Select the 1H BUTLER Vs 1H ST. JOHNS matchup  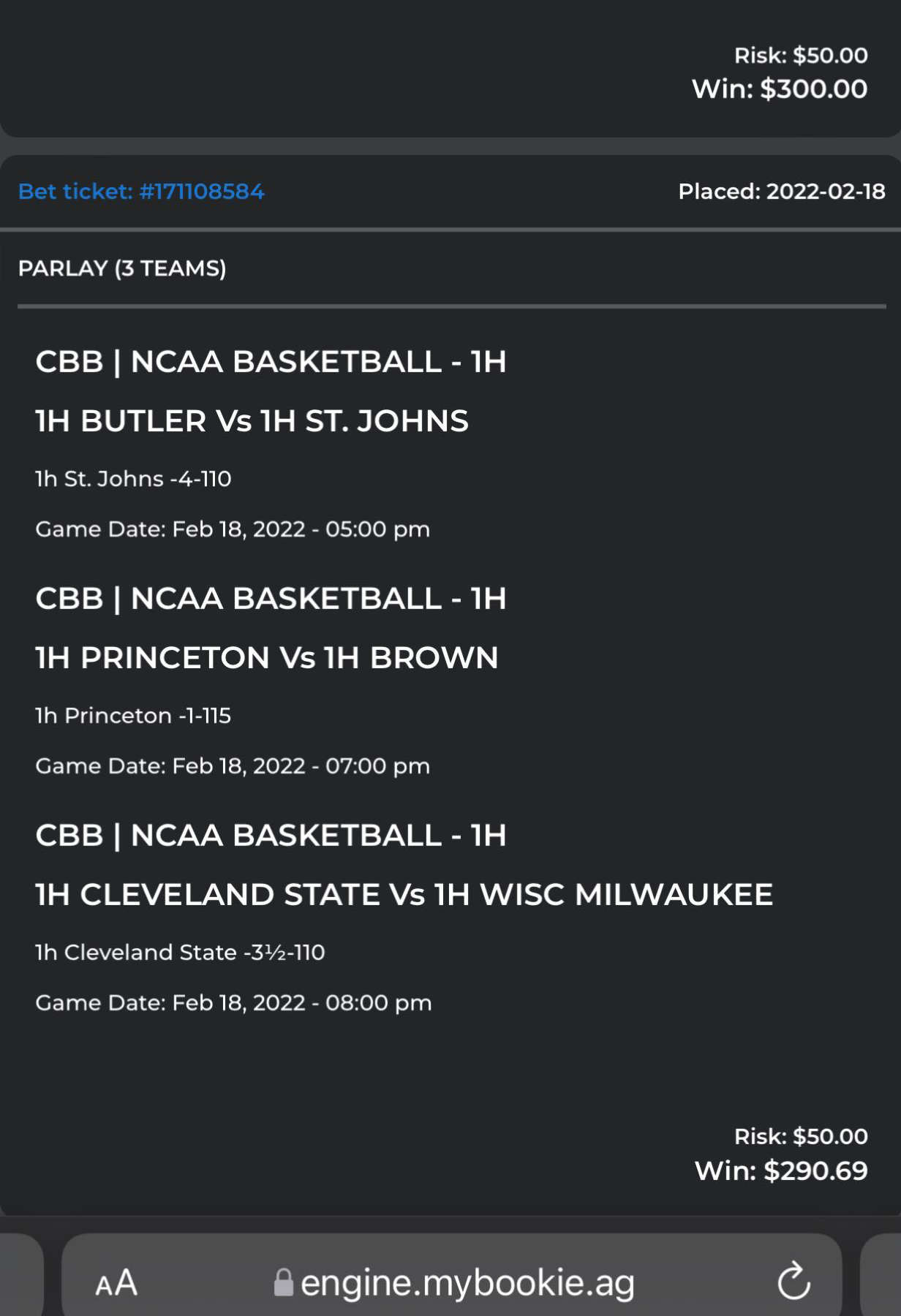[252, 421]
